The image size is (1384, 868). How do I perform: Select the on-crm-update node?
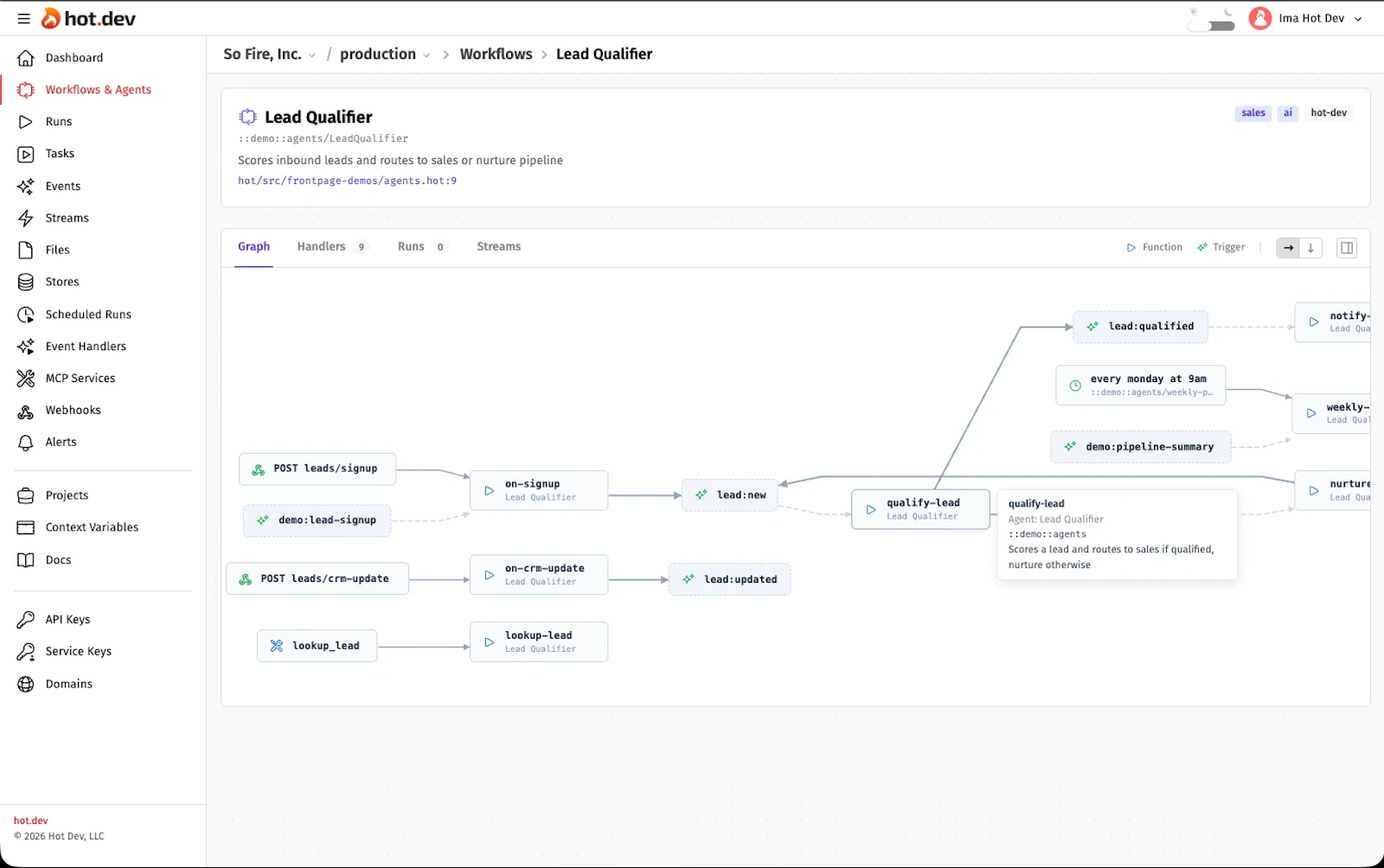539,575
